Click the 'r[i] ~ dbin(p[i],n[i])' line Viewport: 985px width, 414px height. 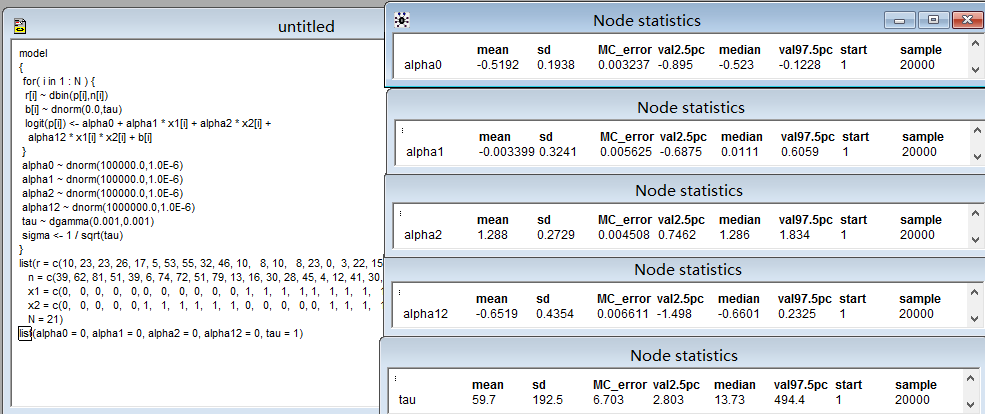[x=67, y=95]
